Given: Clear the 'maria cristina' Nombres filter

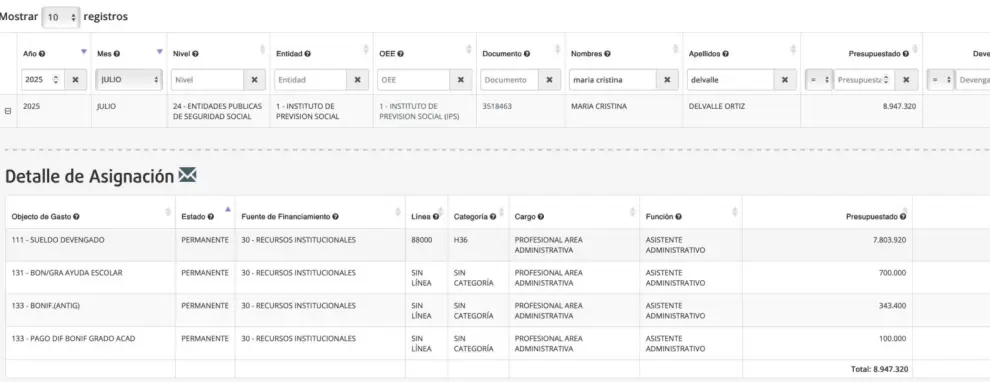Looking at the screenshot, I should (667, 80).
